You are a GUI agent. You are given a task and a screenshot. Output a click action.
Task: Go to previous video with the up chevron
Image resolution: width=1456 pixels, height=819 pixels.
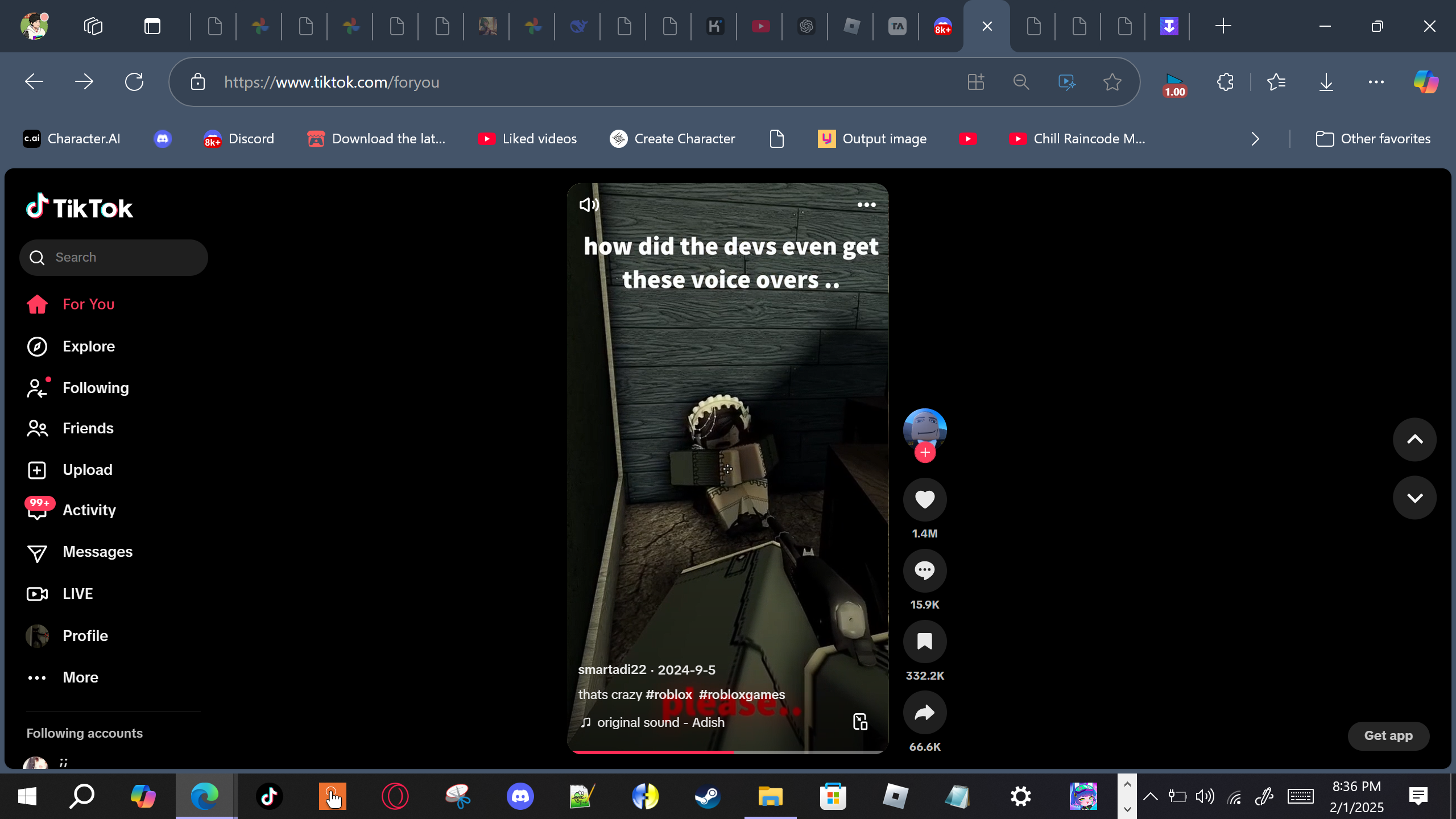click(x=1414, y=440)
